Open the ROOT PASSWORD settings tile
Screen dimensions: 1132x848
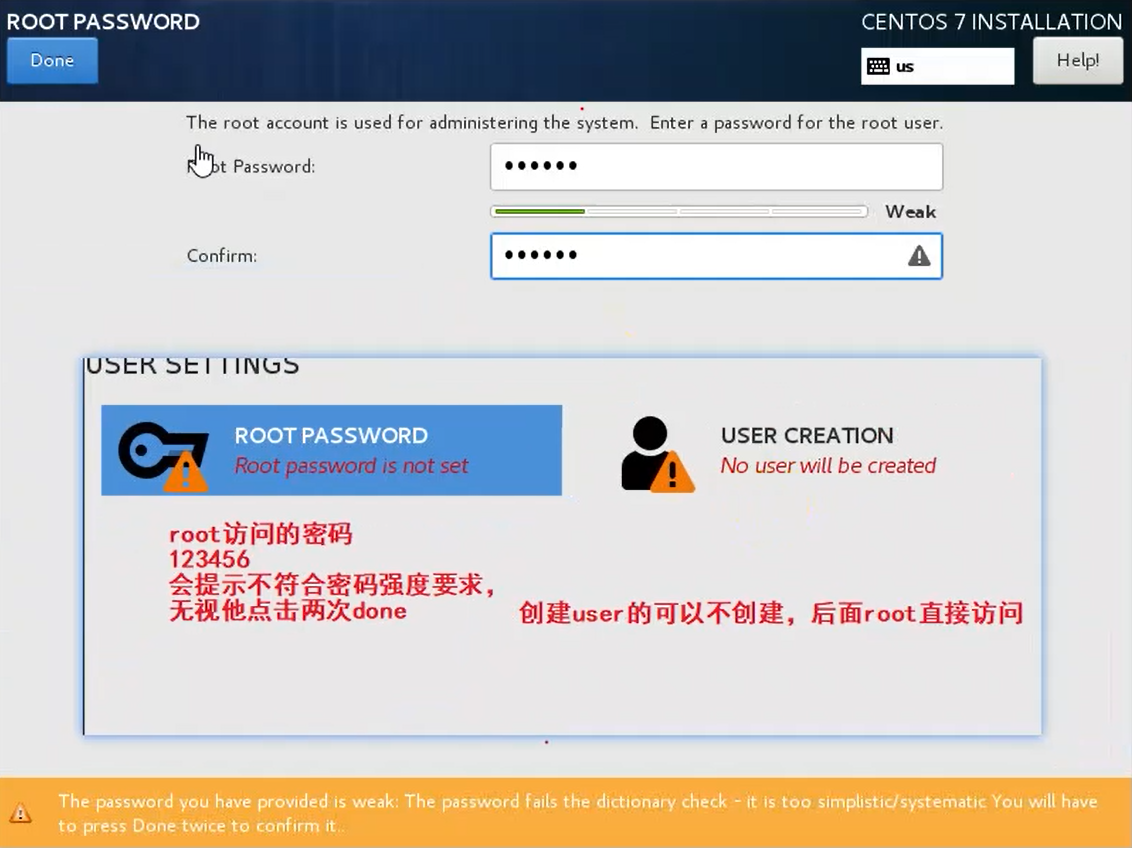click(331, 450)
